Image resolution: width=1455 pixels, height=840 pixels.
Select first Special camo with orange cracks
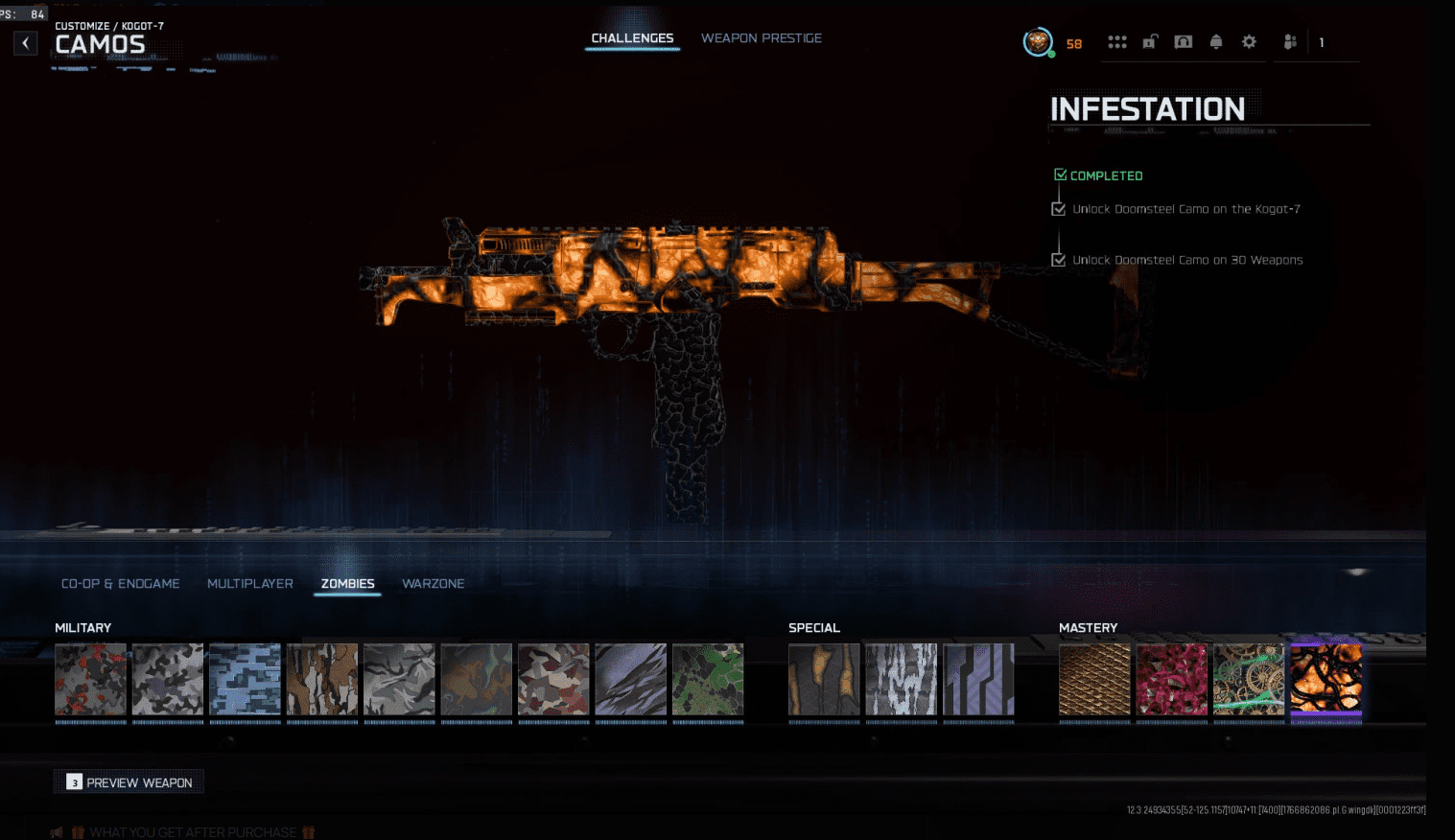pos(825,680)
